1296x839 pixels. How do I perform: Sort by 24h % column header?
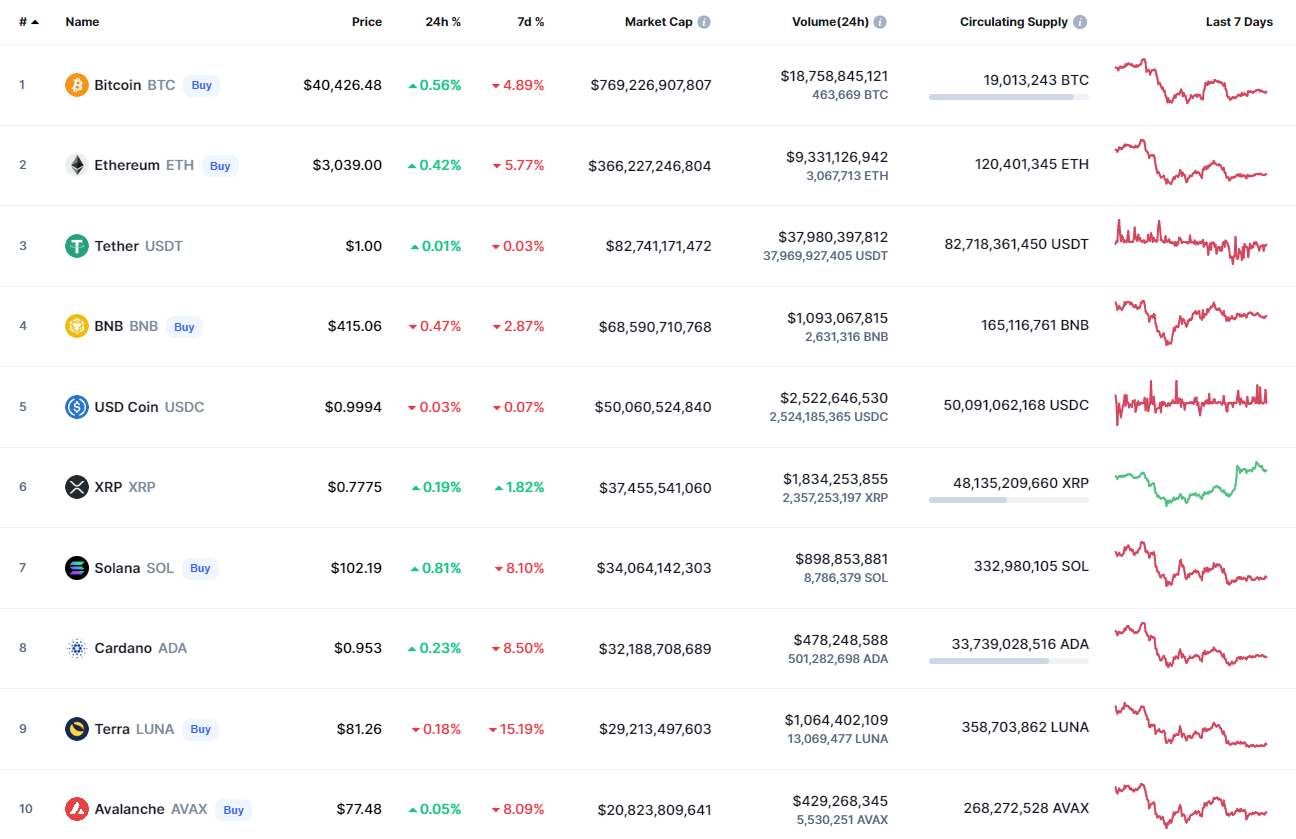point(443,22)
